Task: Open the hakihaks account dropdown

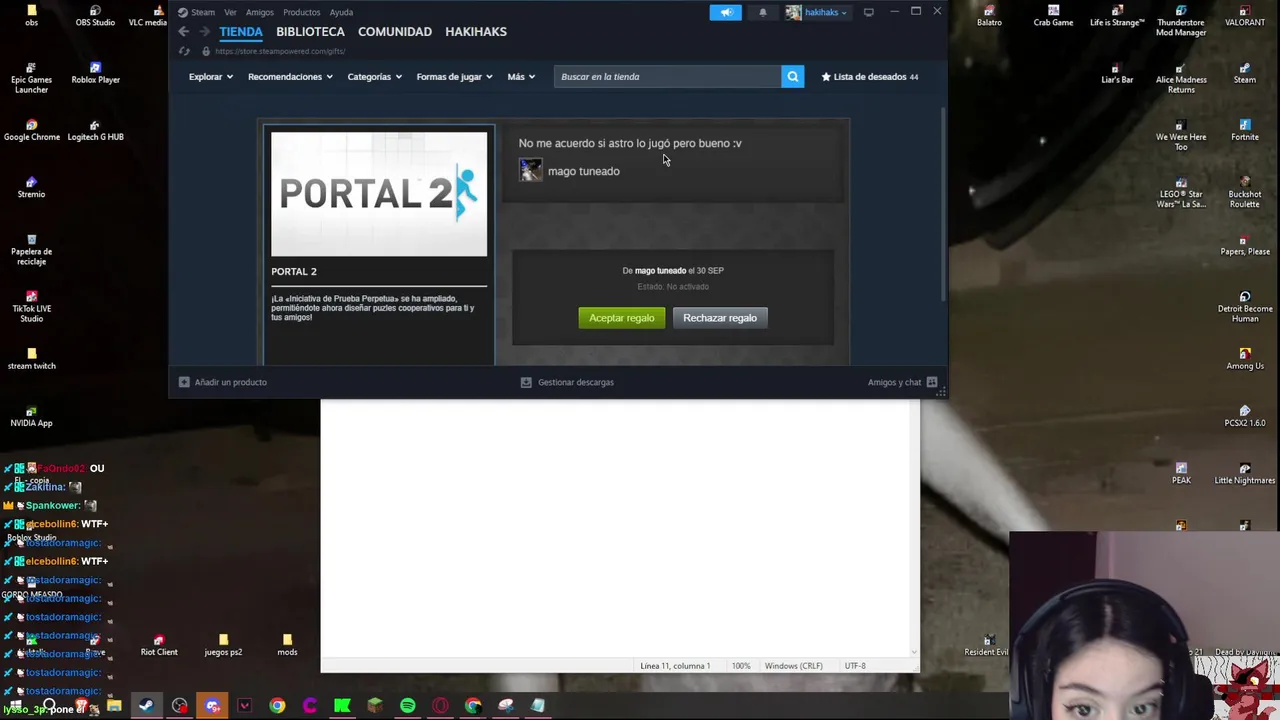Action: [817, 12]
